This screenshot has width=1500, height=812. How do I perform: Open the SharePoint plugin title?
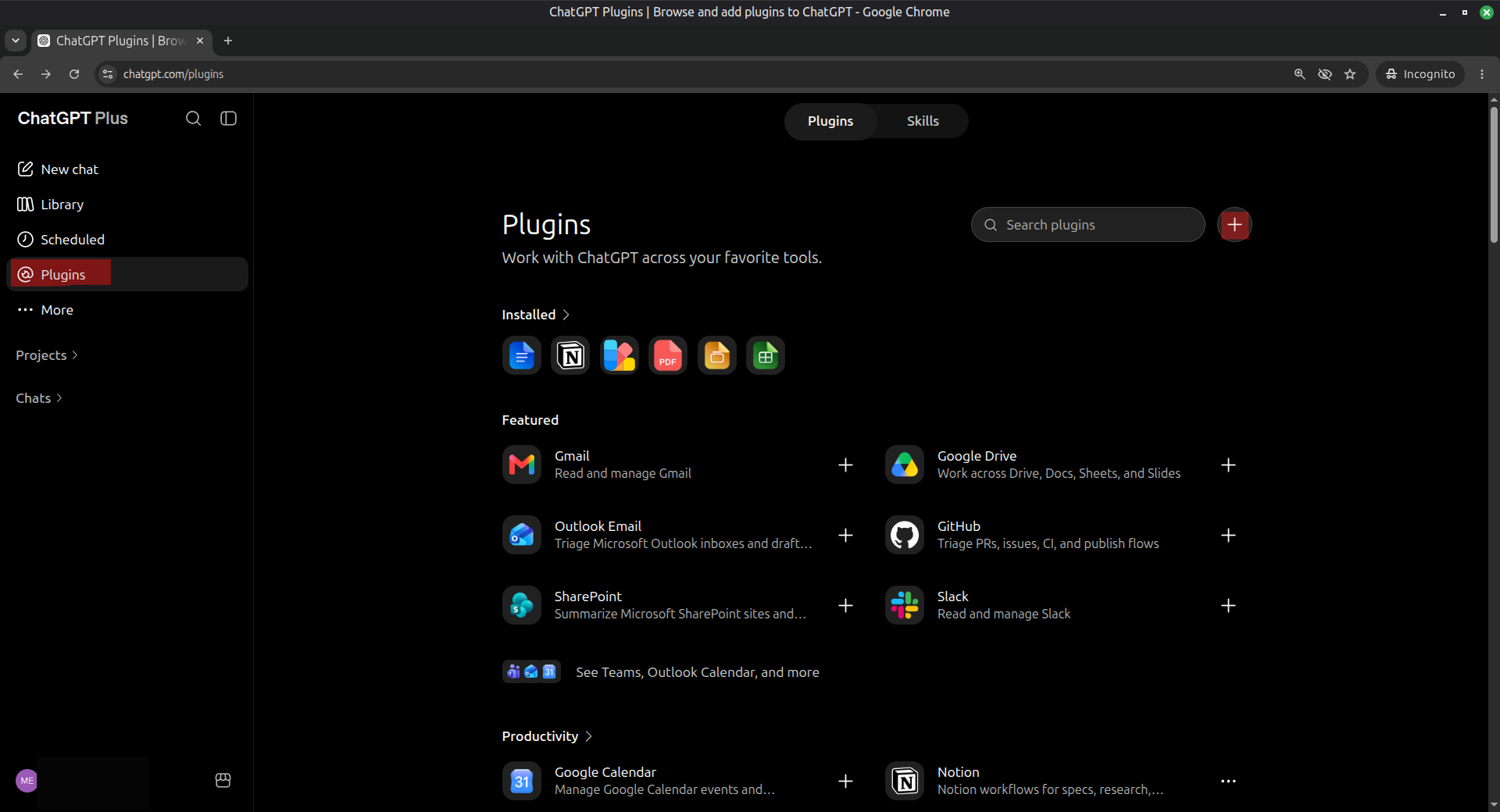[587, 597]
